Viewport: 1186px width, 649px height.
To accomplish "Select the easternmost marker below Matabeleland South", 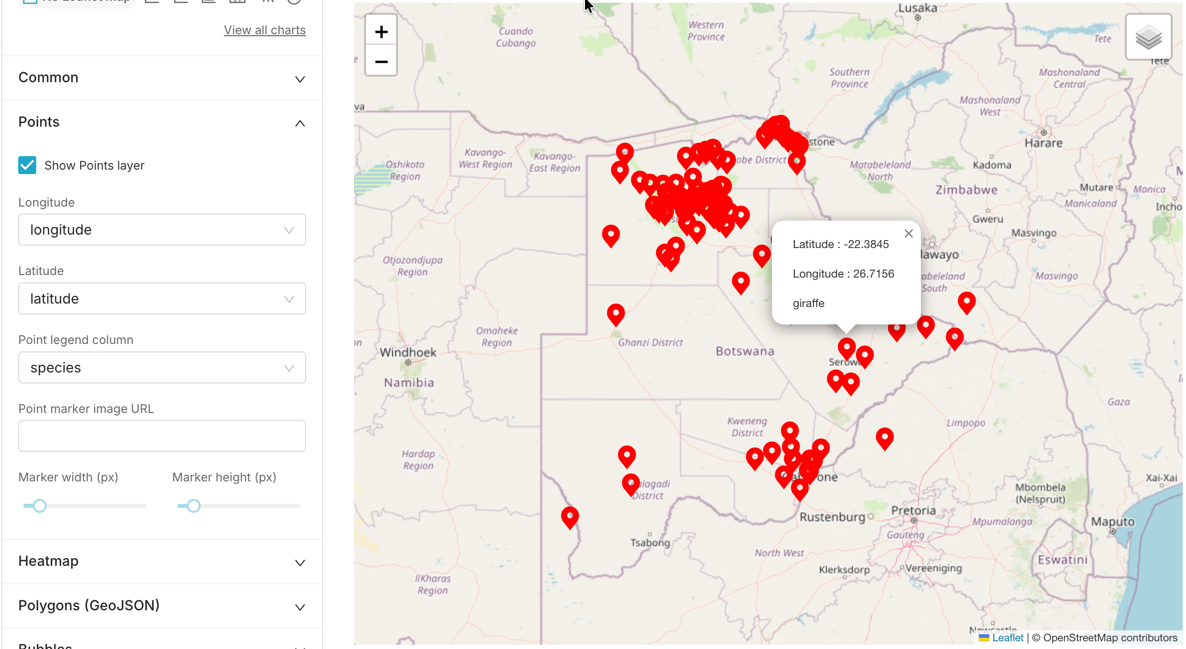I will point(966,303).
